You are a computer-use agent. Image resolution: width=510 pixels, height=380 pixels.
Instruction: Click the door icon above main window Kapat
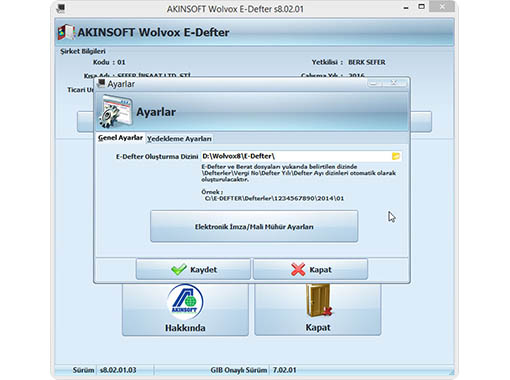pos(319,300)
